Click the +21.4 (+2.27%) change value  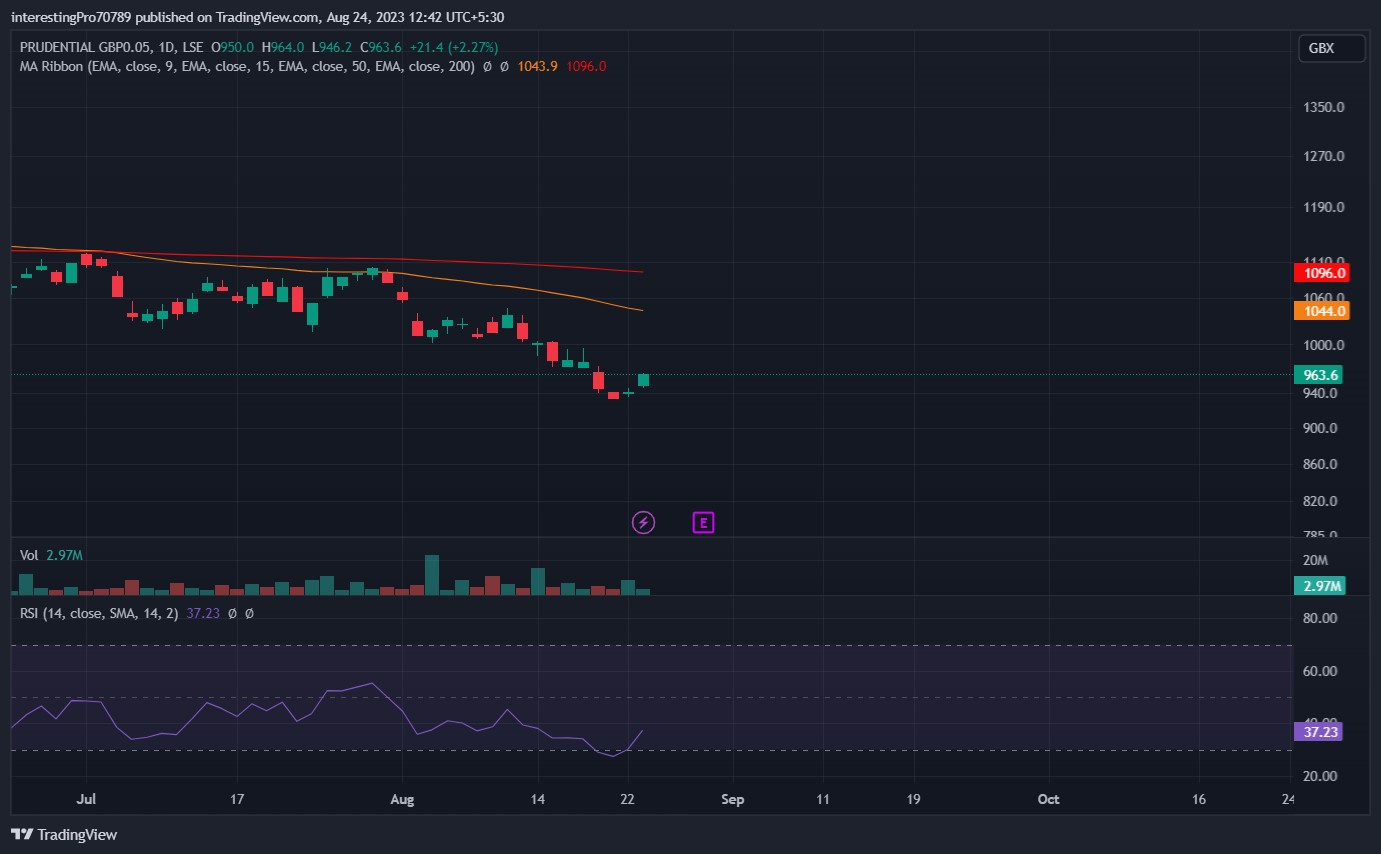[454, 47]
